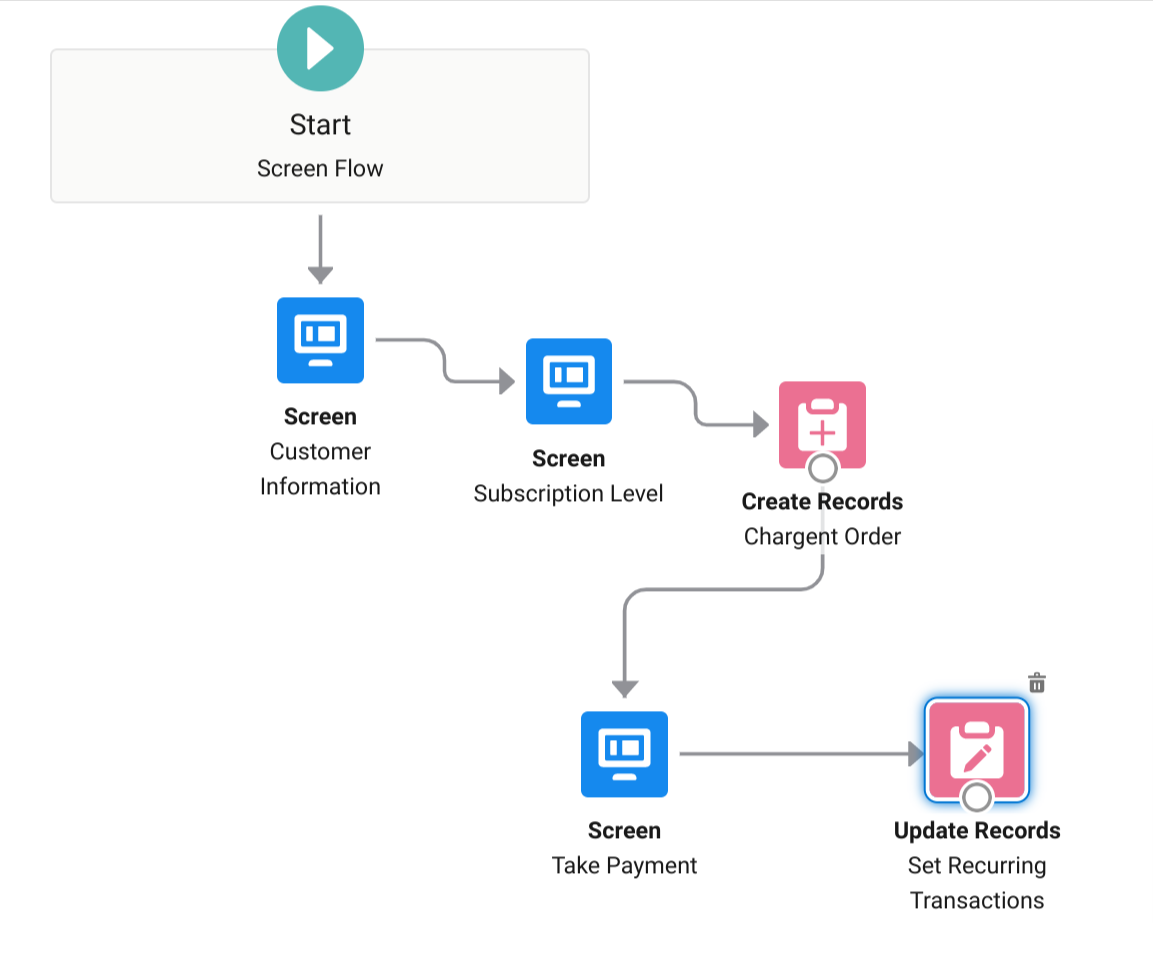Click the Start element play icon

(x=320, y=47)
